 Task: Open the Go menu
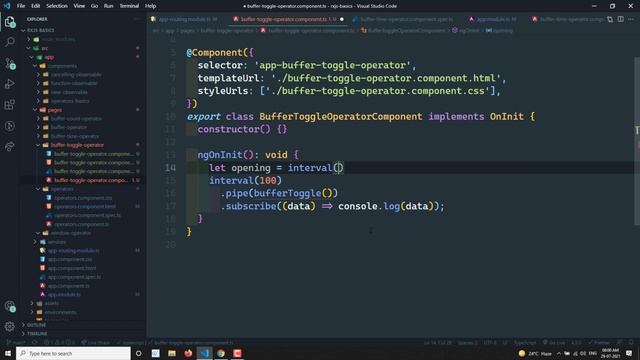94,6
